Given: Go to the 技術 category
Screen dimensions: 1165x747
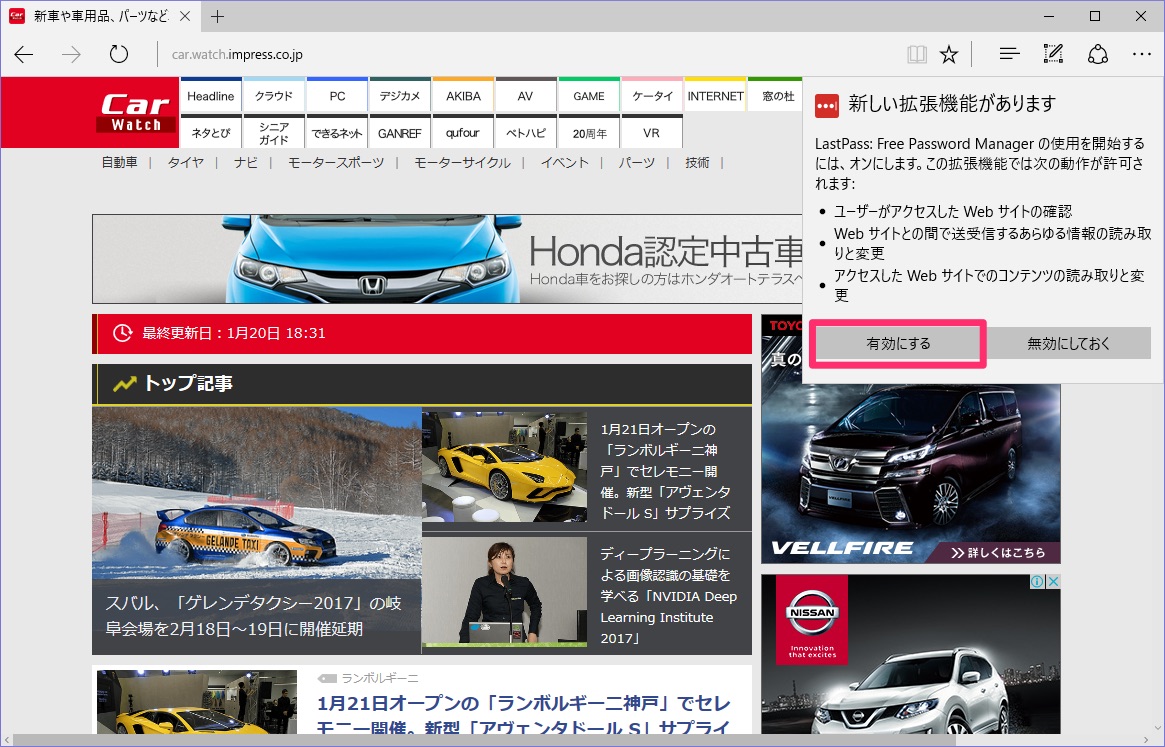Looking at the screenshot, I should pyautogui.click(x=697, y=162).
